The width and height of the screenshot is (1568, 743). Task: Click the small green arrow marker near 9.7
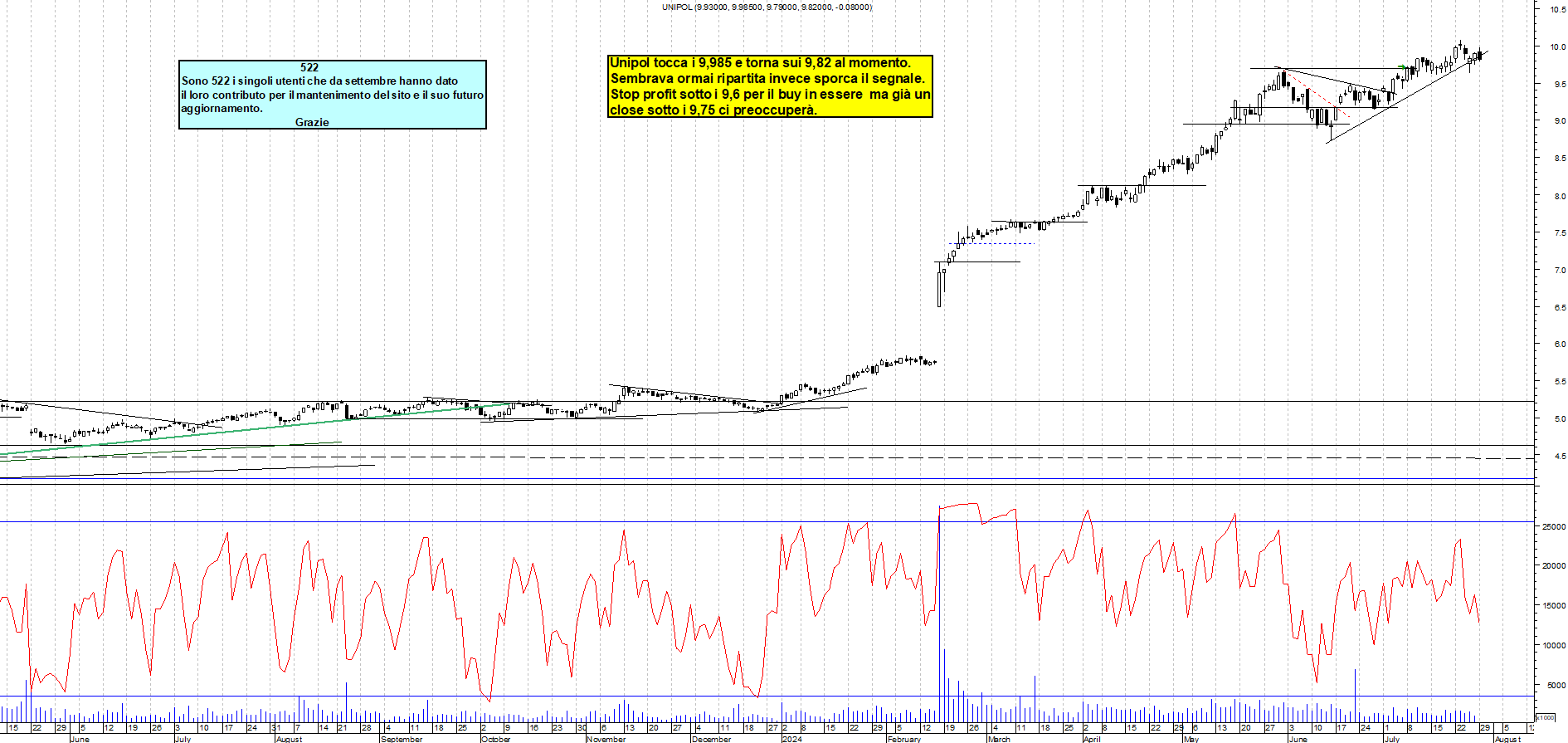tap(1403, 67)
